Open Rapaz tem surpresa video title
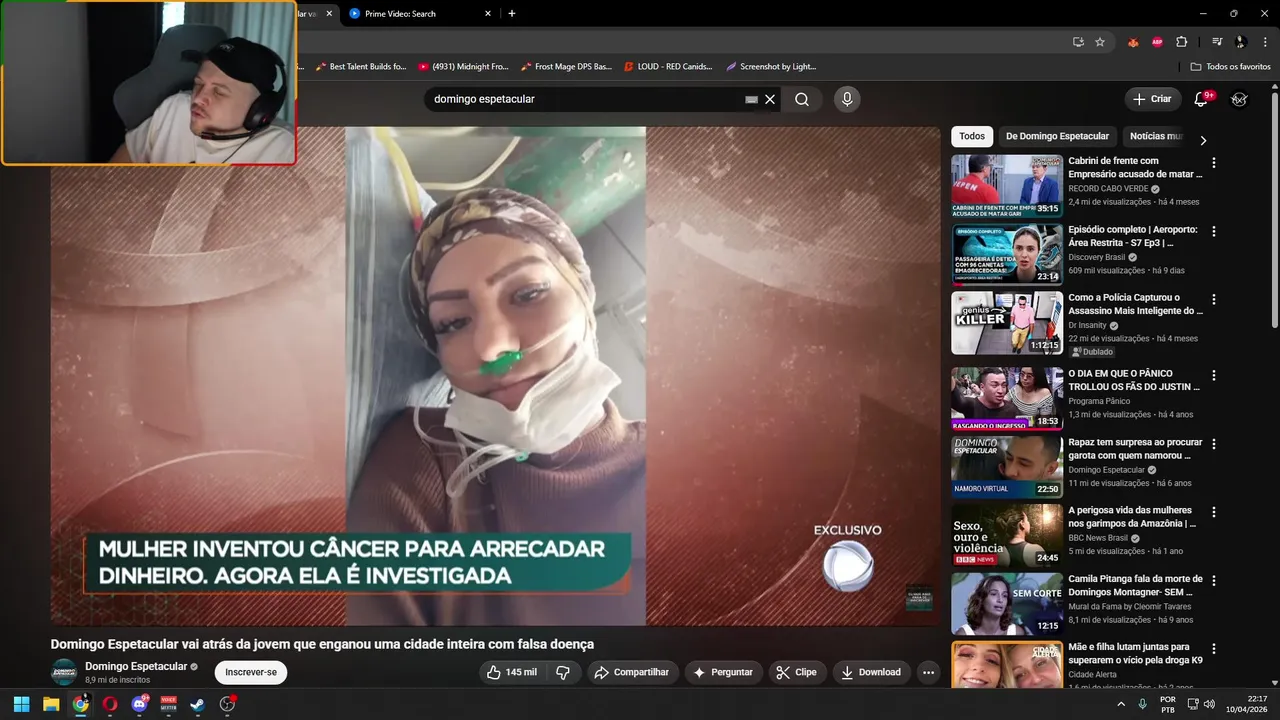Image resolution: width=1280 pixels, height=720 pixels. point(1135,448)
